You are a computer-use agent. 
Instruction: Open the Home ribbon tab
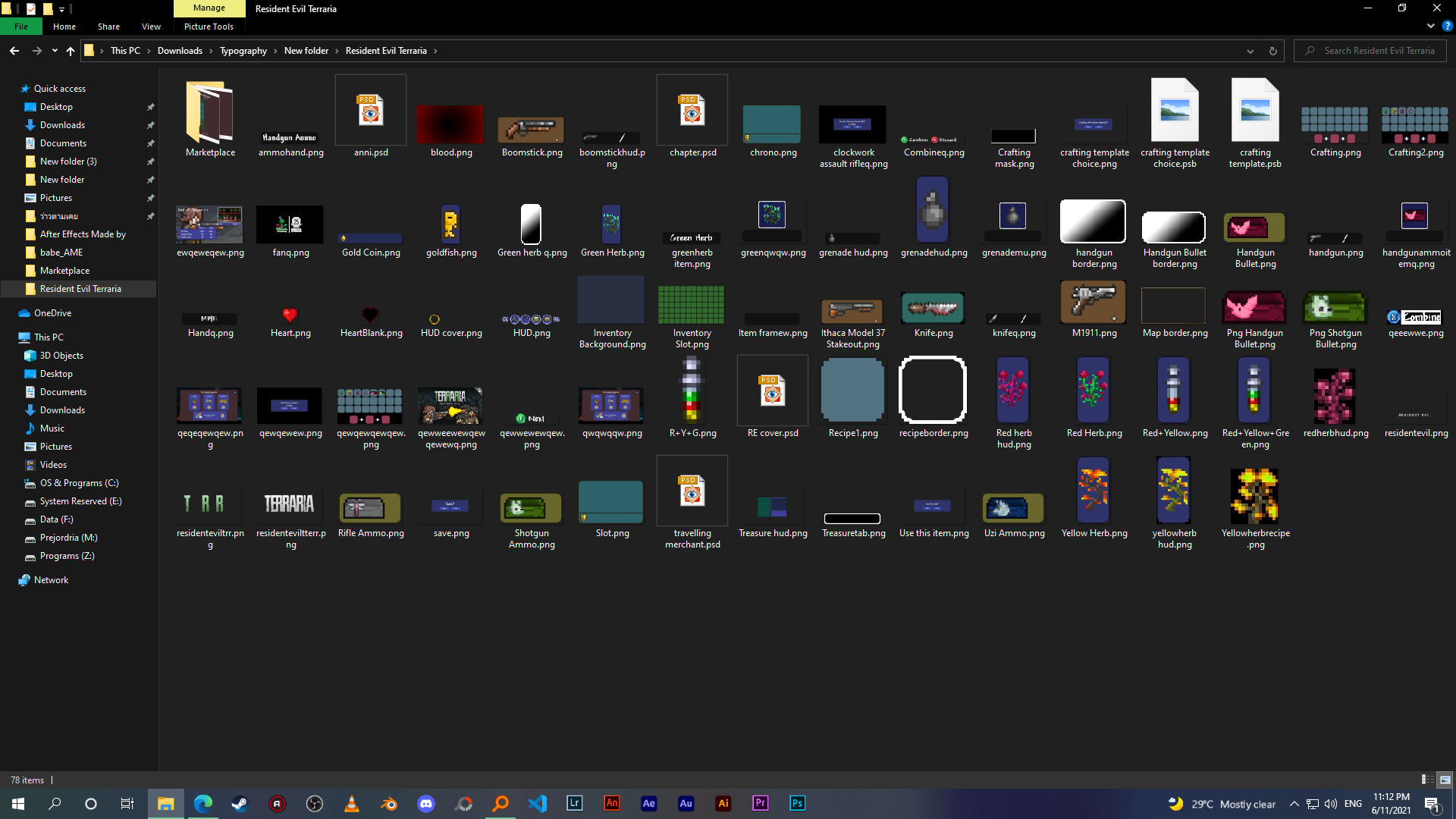[64, 27]
